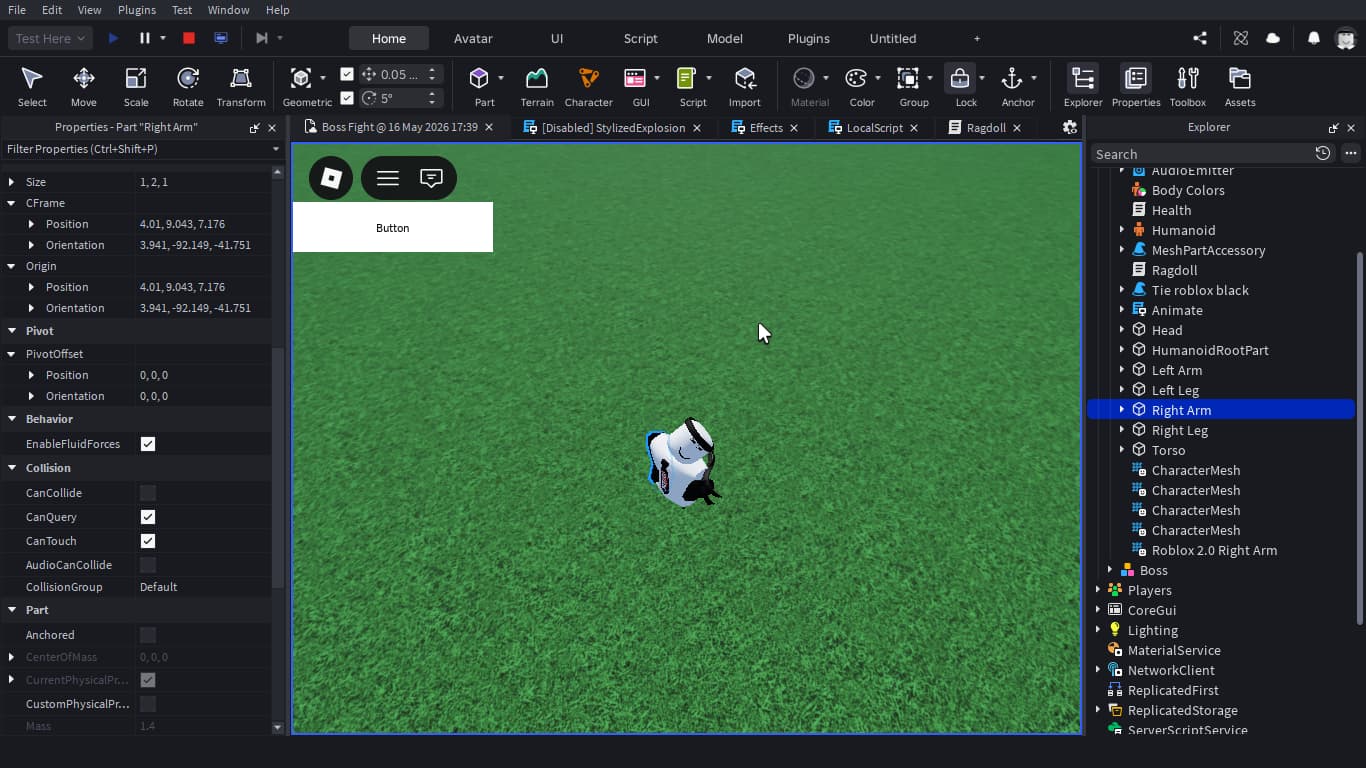Open the Toolbox panel

(1188, 86)
